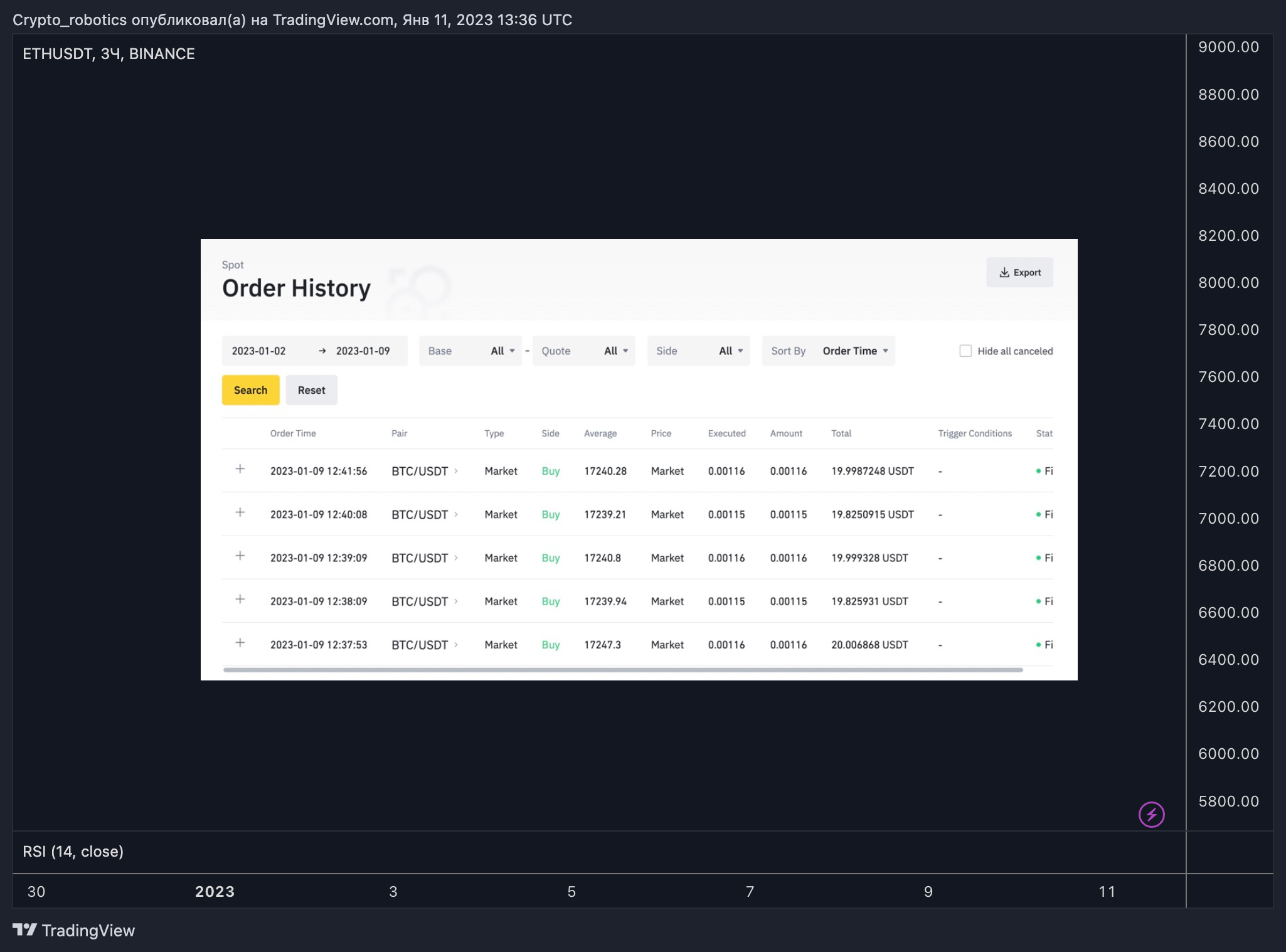Image resolution: width=1286 pixels, height=952 pixels.
Task: Click the 30 date label on time axis
Action: pos(36,891)
